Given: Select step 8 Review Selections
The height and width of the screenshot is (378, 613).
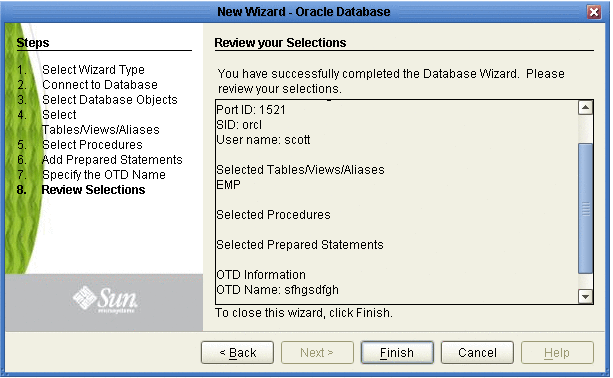Looking at the screenshot, I should click(93, 190).
